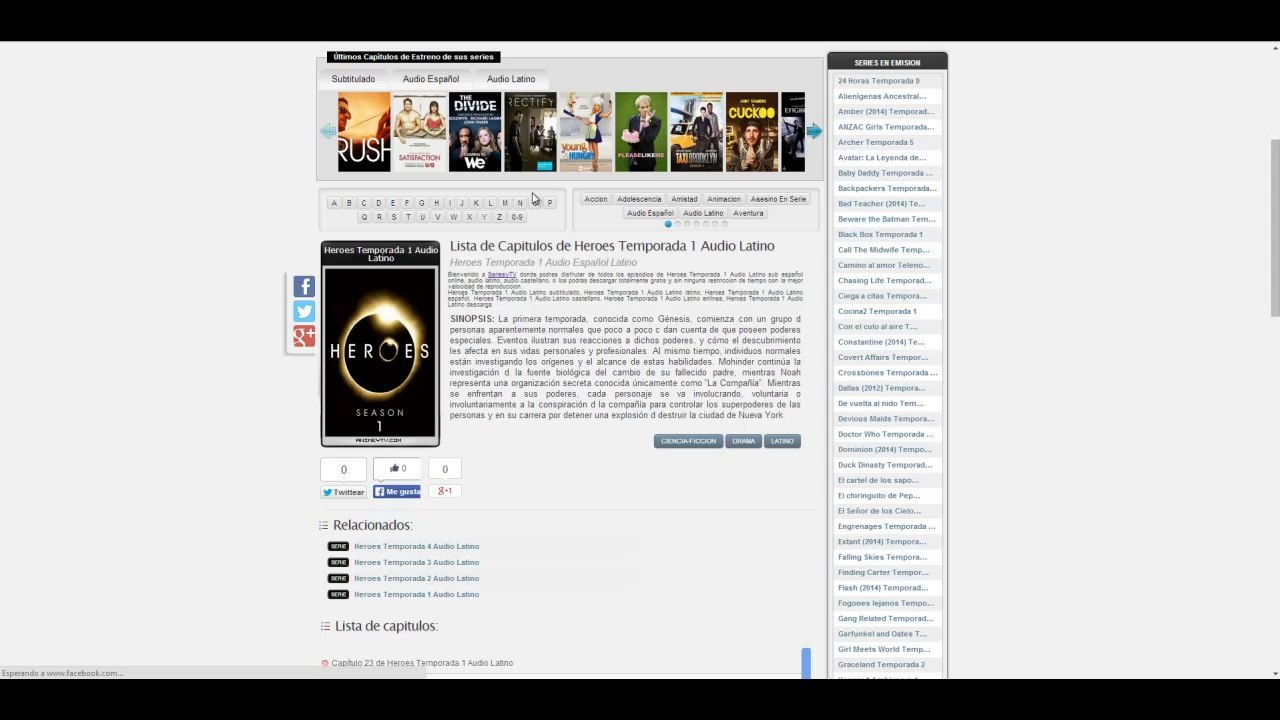Go to previous carousel posters with left arrow
The width and height of the screenshot is (1280, 720).
[x=327, y=131]
